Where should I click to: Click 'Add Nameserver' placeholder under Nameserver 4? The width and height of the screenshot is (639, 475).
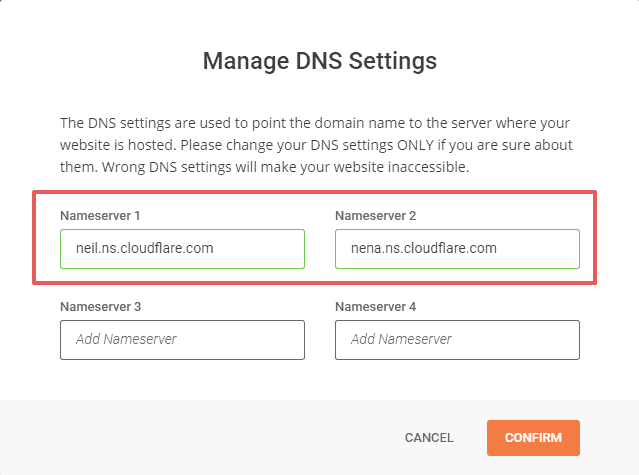401,339
